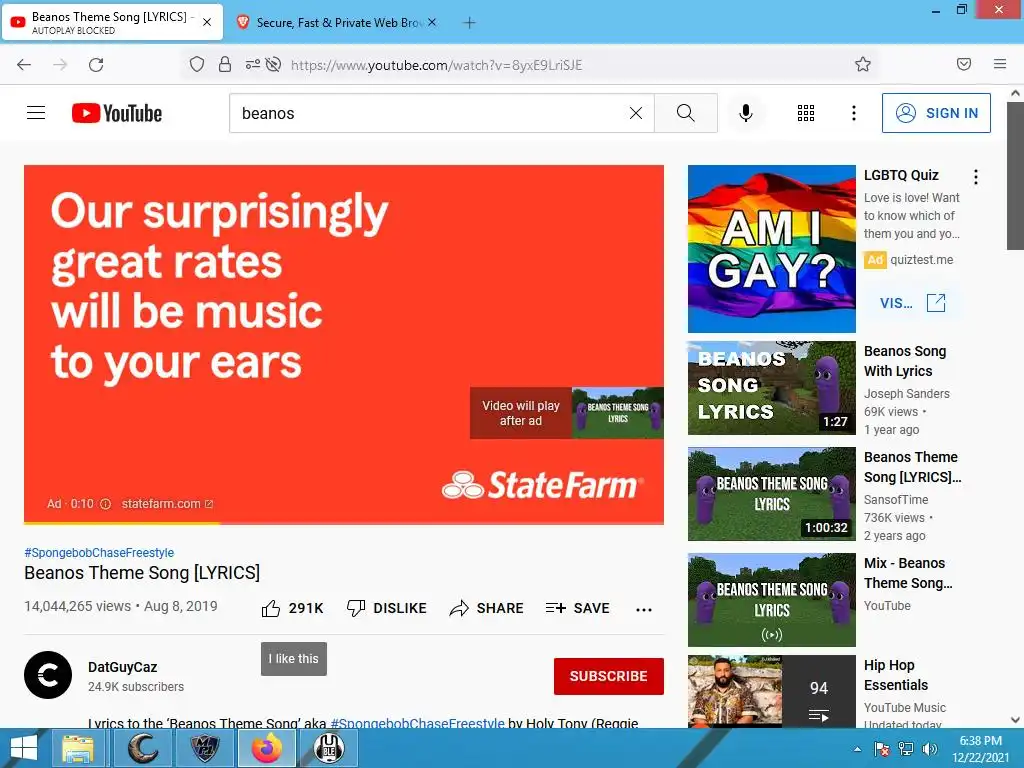The height and width of the screenshot is (768, 1024).
Task: Switch to the Beanos Theme Song tab
Action: point(112,22)
